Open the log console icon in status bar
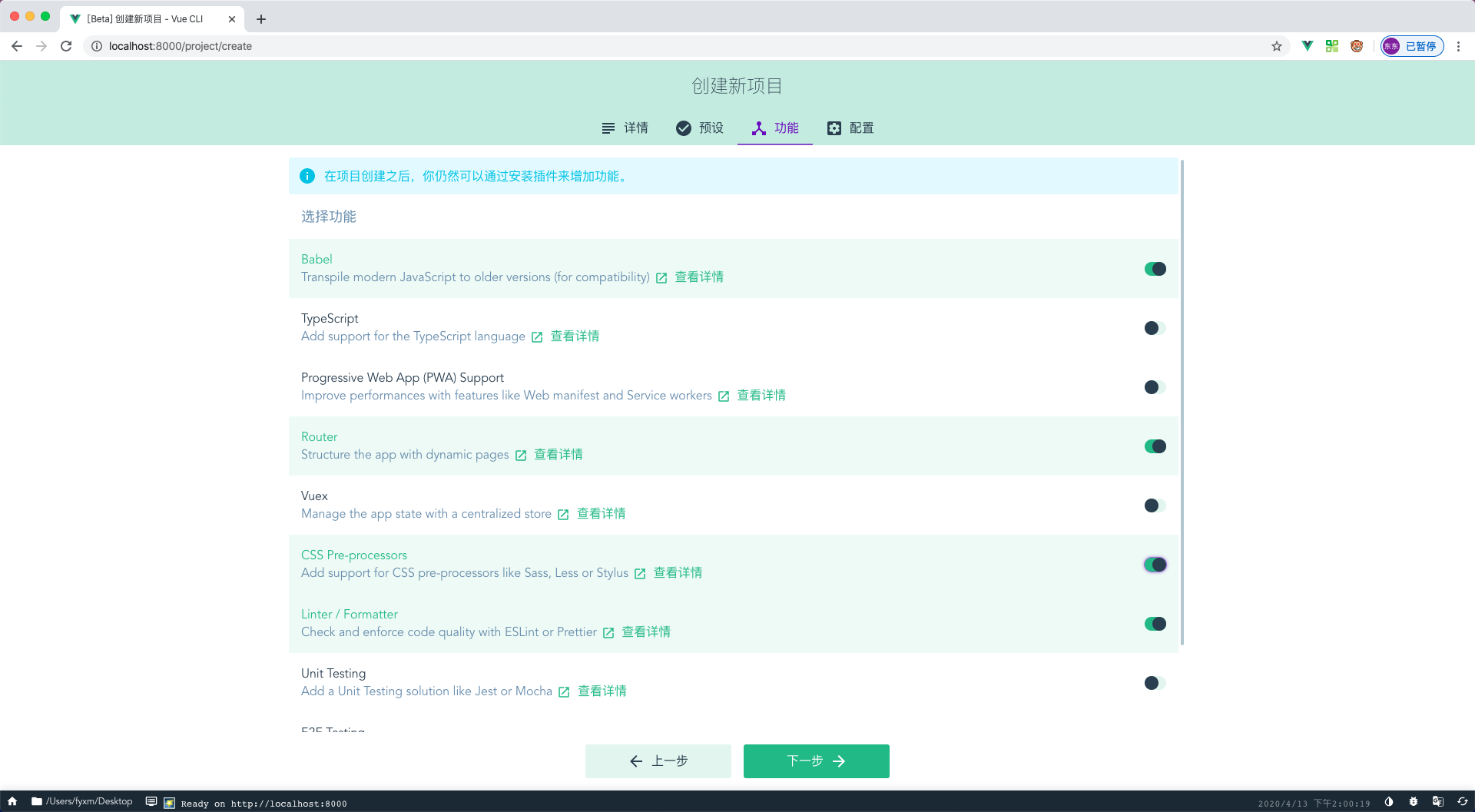This screenshot has height=812, width=1475. (151, 801)
